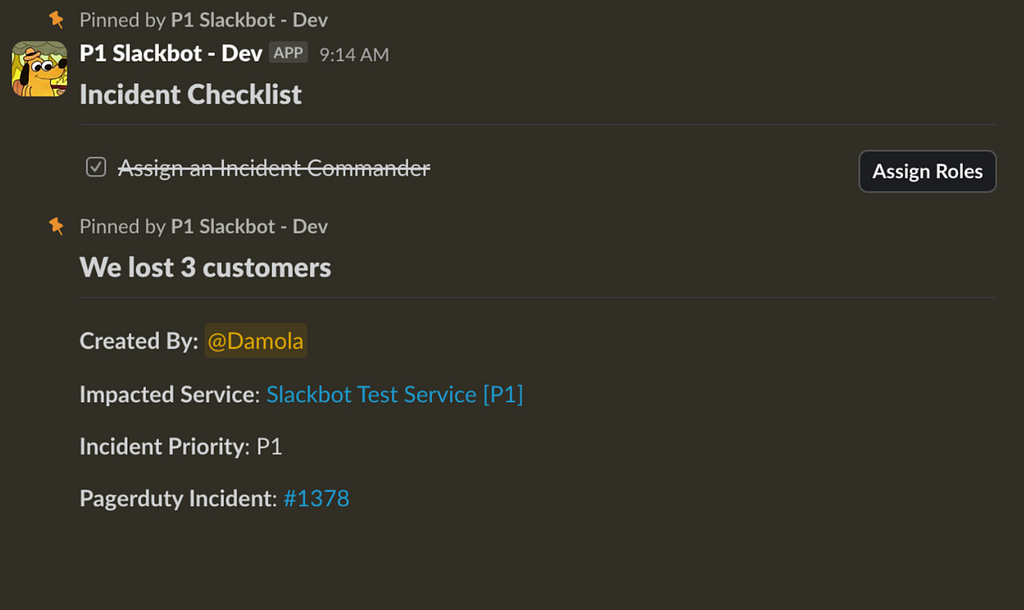
Task: Click the pin icon above We lost 3 customers
Action: click(57, 226)
